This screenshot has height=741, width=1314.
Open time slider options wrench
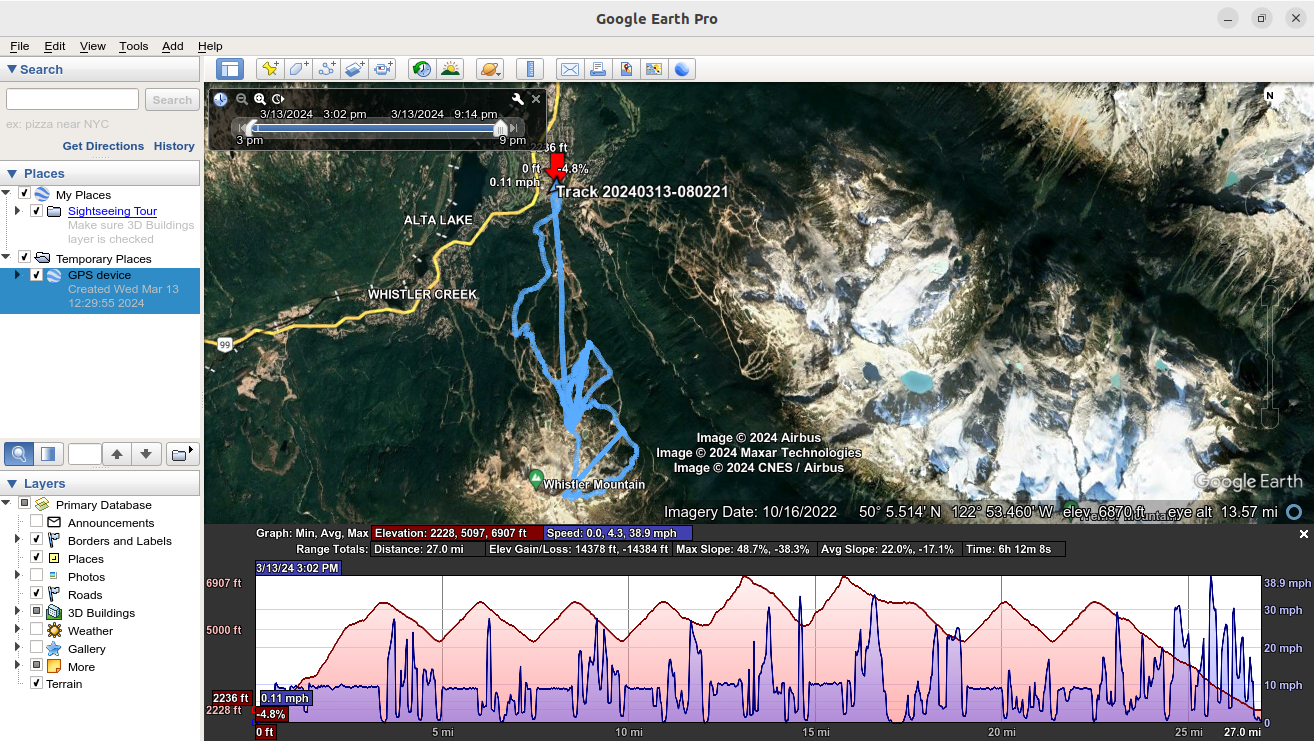(517, 99)
